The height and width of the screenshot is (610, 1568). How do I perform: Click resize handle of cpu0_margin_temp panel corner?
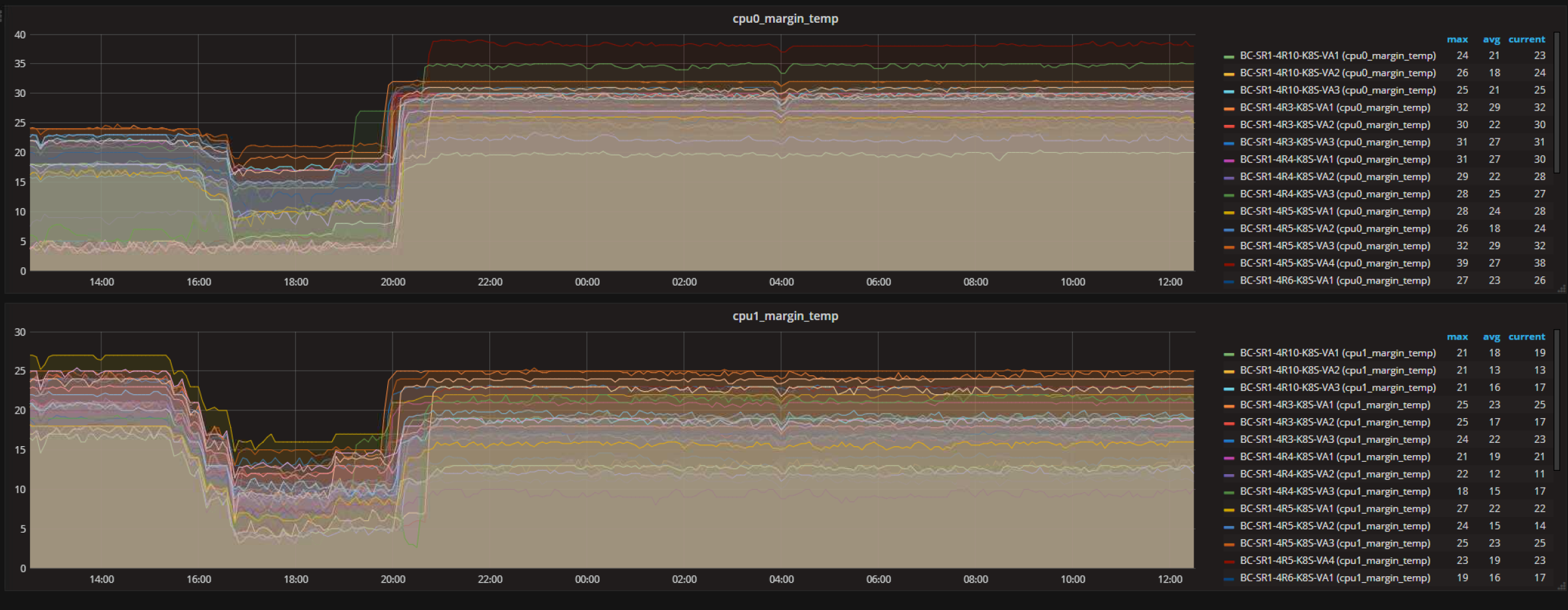pos(1562,289)
